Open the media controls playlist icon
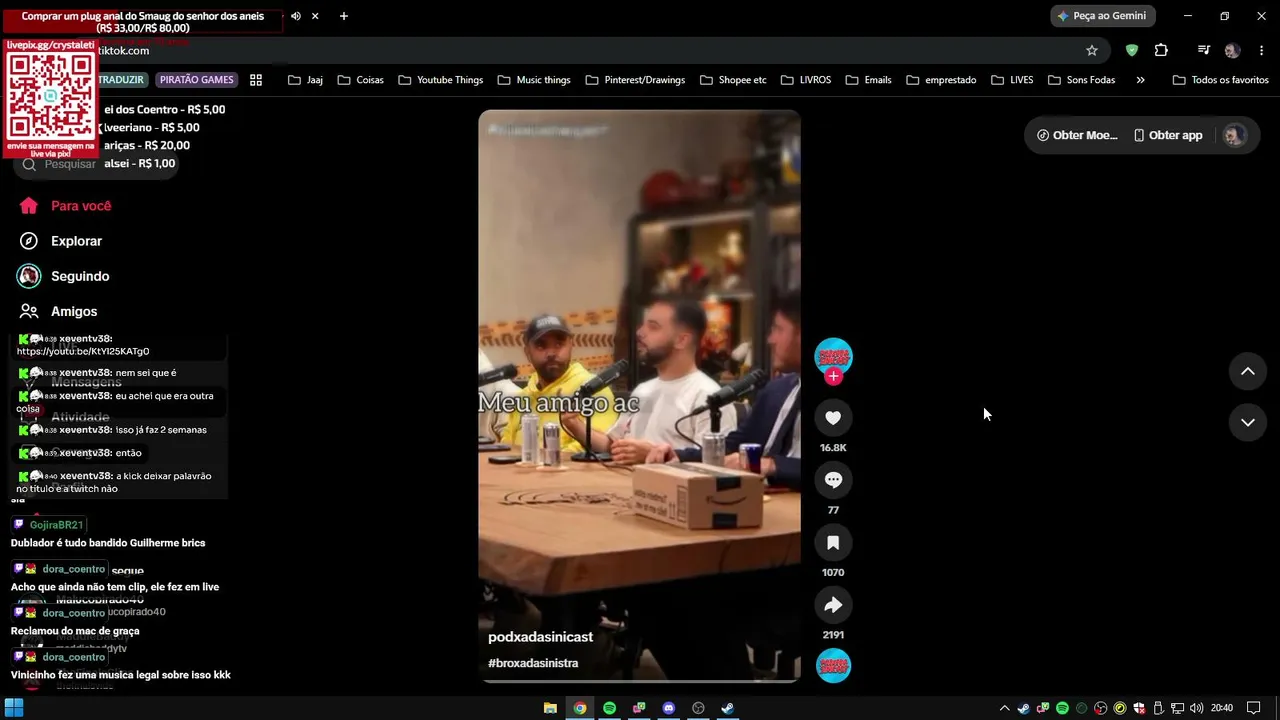 (1204, 51)
